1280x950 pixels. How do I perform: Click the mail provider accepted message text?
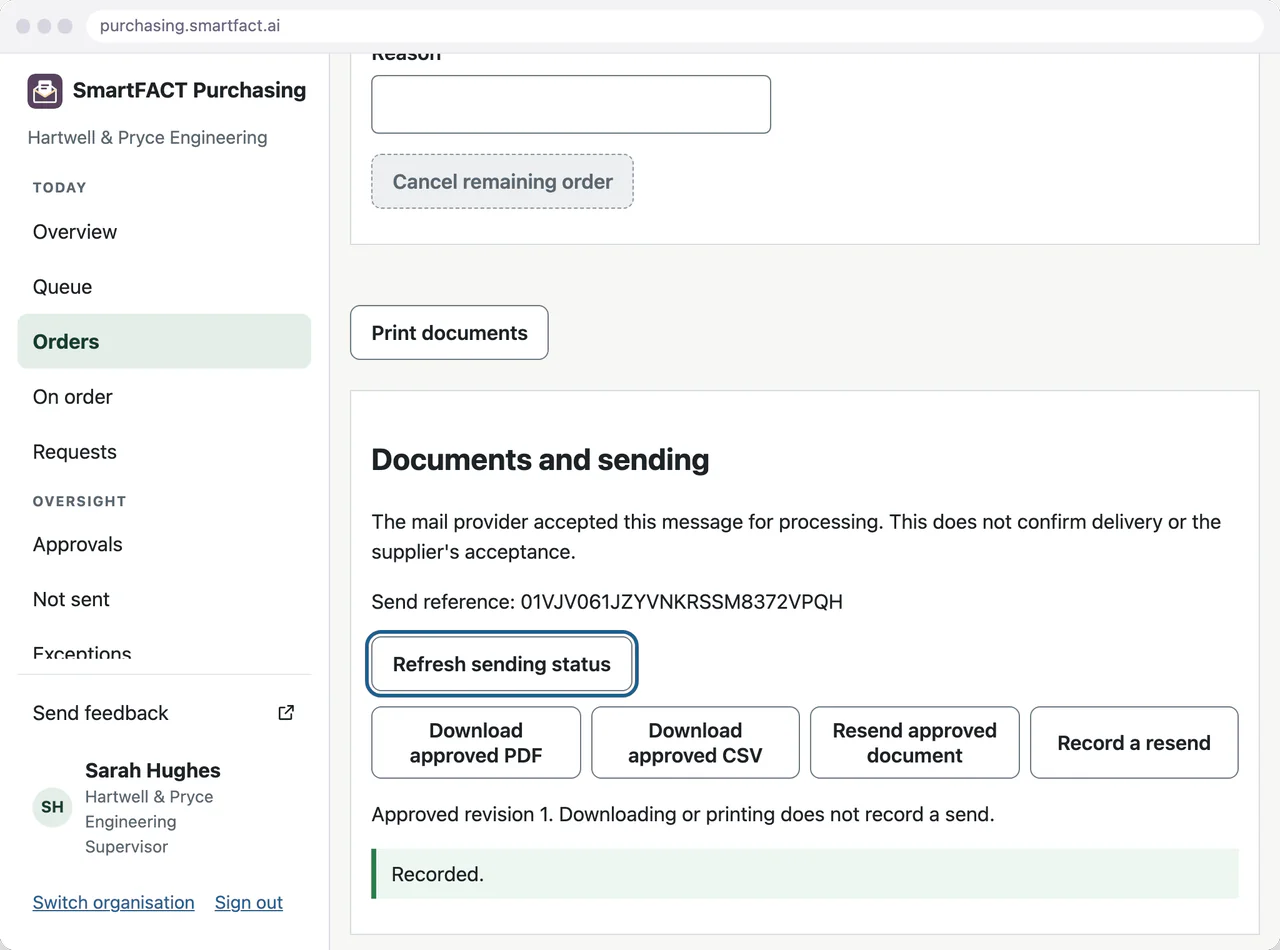point(796,537)
